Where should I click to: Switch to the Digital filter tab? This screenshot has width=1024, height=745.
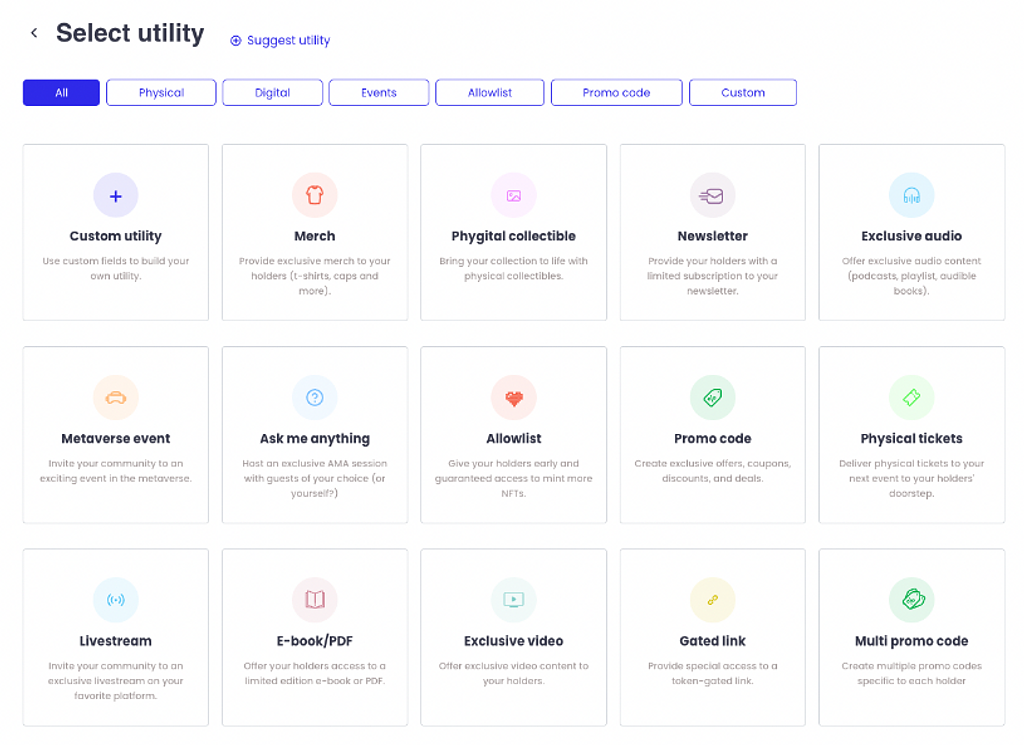tap(272, 93)
